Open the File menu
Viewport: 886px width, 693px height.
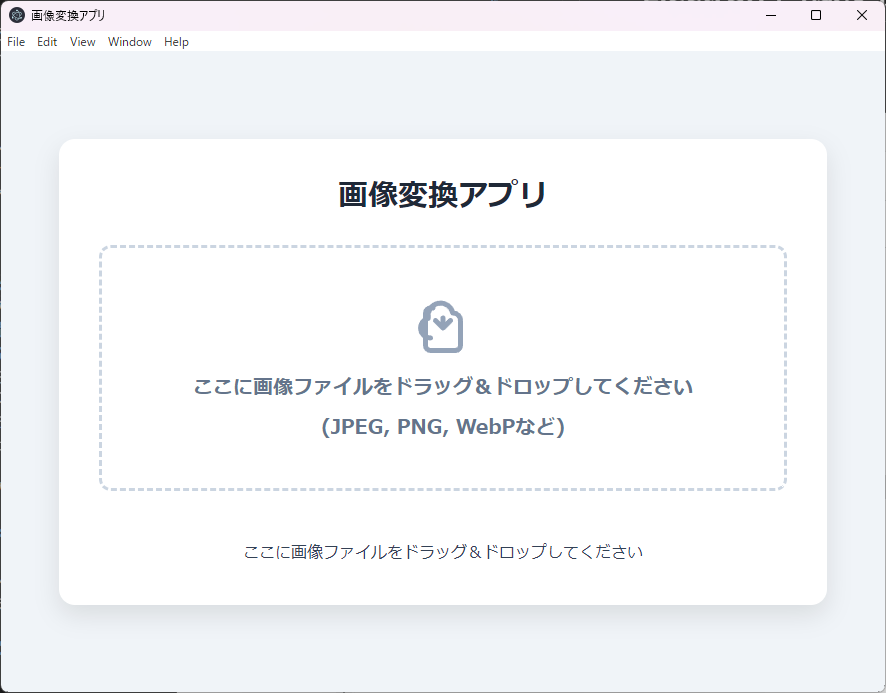point(16,42)
